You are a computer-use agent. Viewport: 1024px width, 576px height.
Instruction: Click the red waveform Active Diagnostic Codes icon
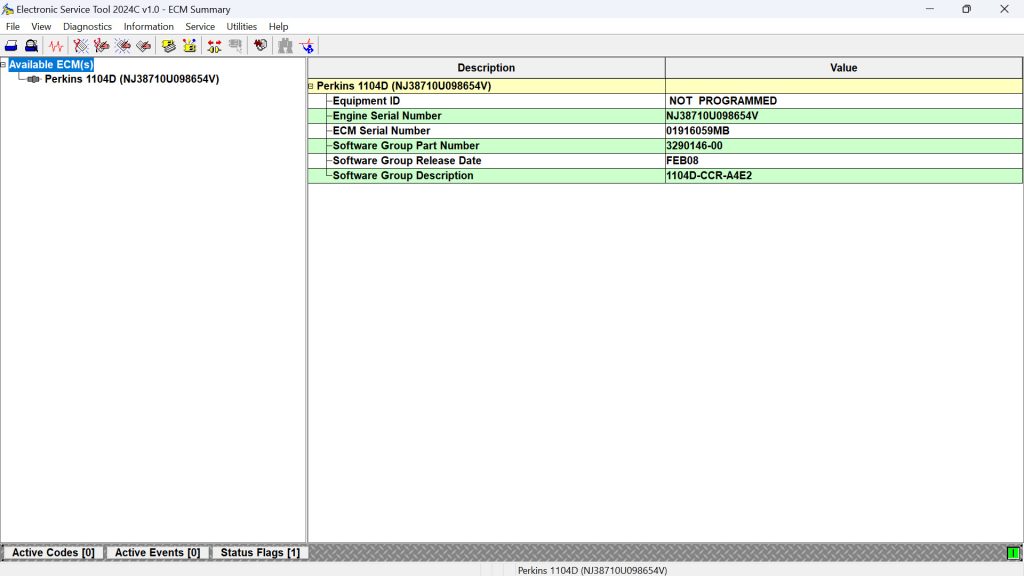(x=57, y=45)
